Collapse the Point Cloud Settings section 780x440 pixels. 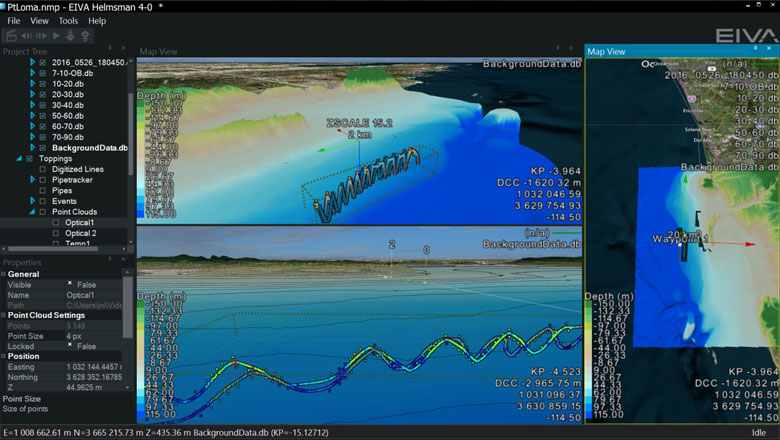pos(3,315)
